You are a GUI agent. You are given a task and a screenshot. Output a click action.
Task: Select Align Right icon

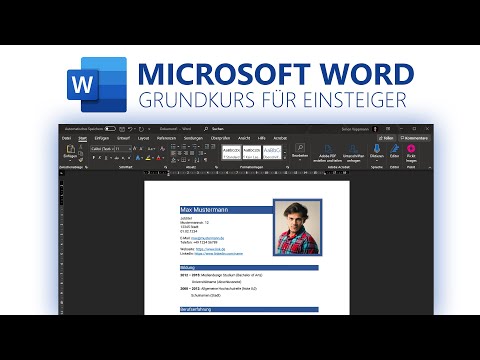tap(186, 153)
